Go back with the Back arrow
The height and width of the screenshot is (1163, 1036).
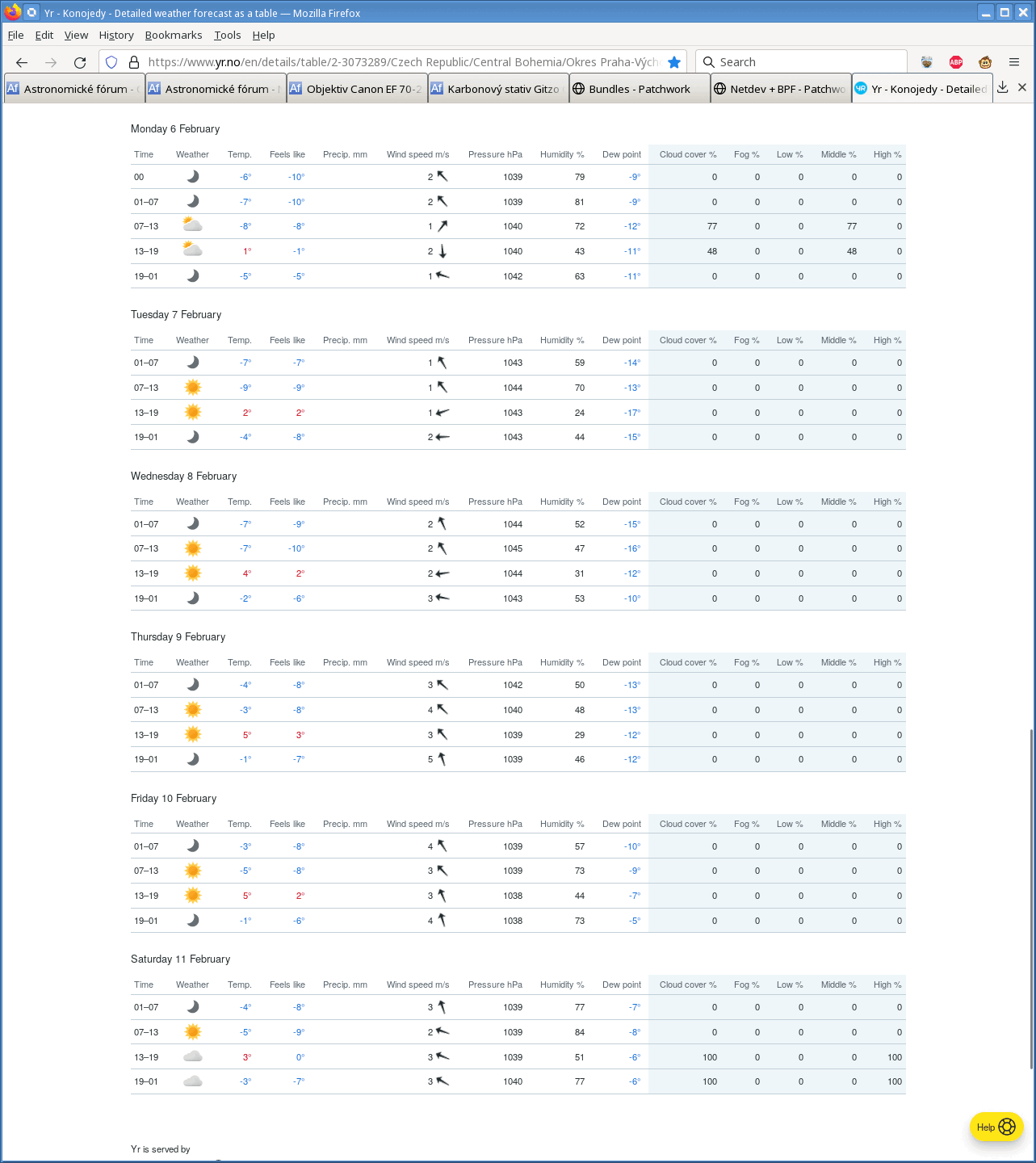pos(22,62)
